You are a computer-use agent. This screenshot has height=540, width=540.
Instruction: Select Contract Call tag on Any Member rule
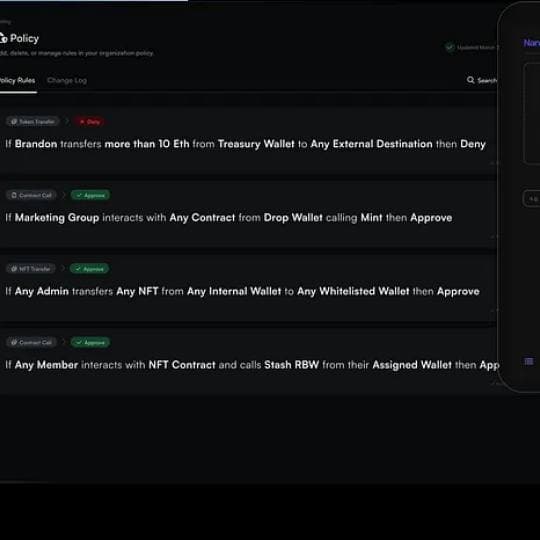pyautogui.click(x=31, y=342)
